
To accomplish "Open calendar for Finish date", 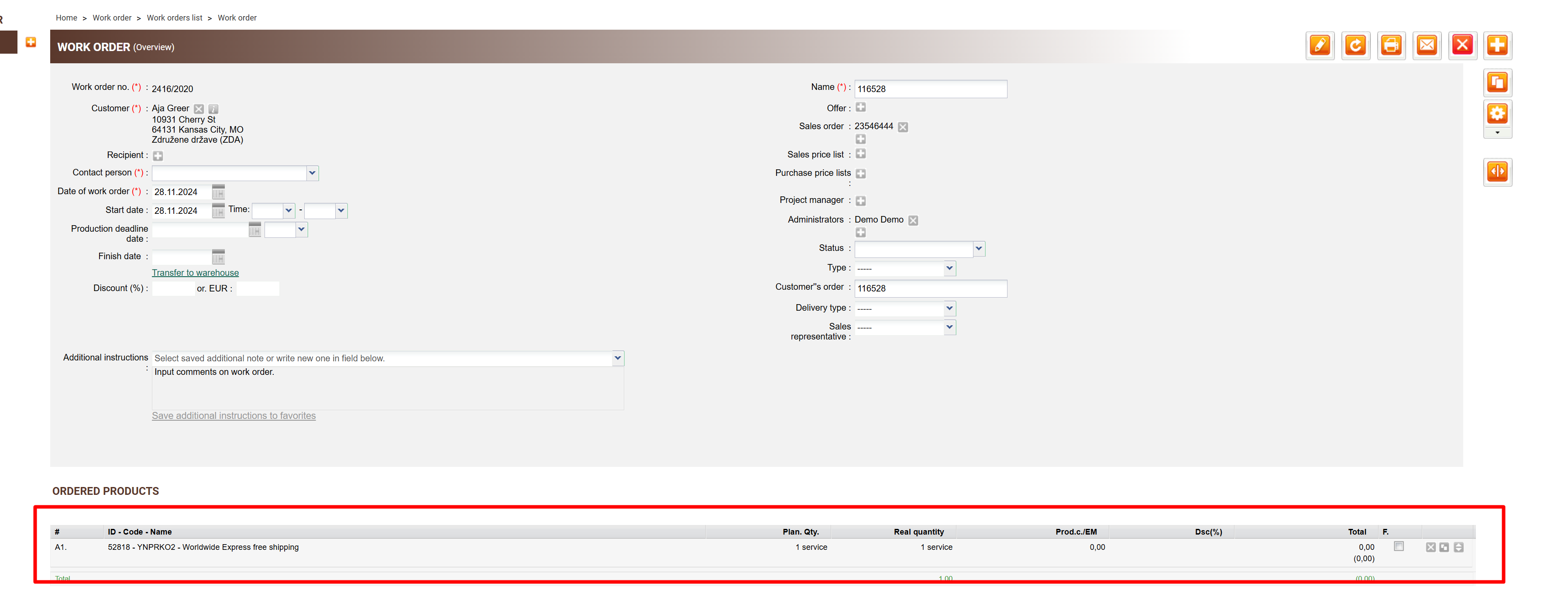I will [x=219, y=257].
